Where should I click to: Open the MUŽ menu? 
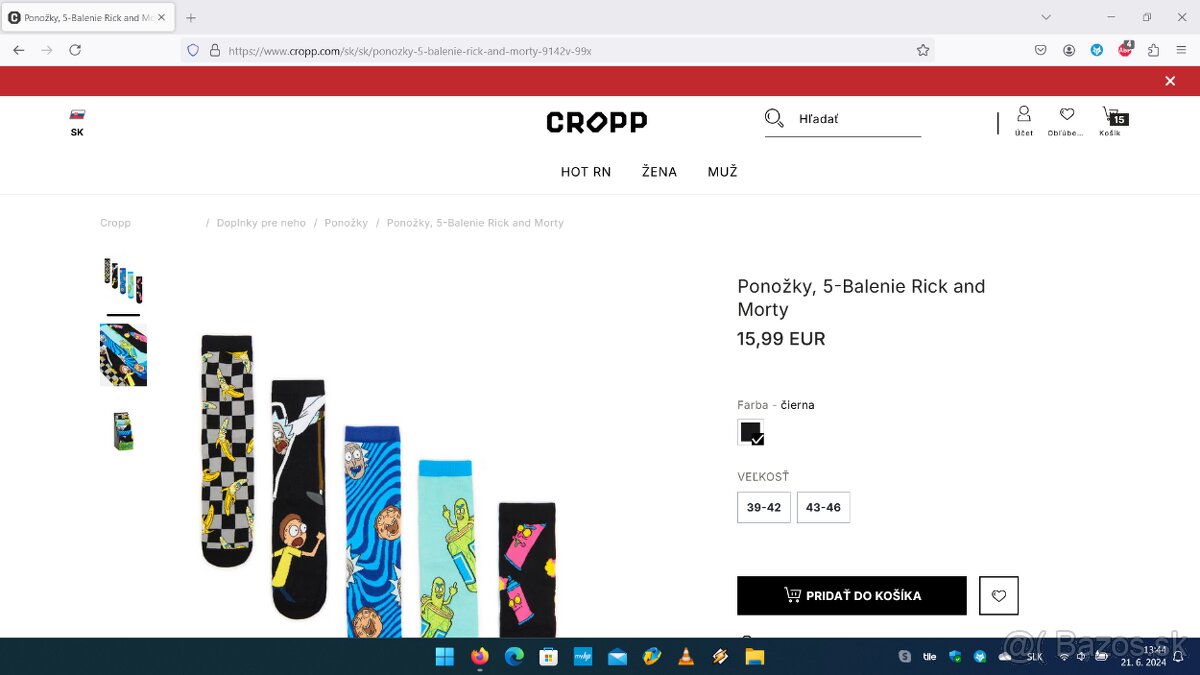723,172
